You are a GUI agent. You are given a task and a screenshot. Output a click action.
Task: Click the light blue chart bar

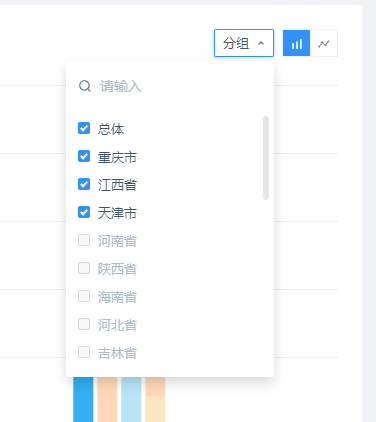(131, 399)
